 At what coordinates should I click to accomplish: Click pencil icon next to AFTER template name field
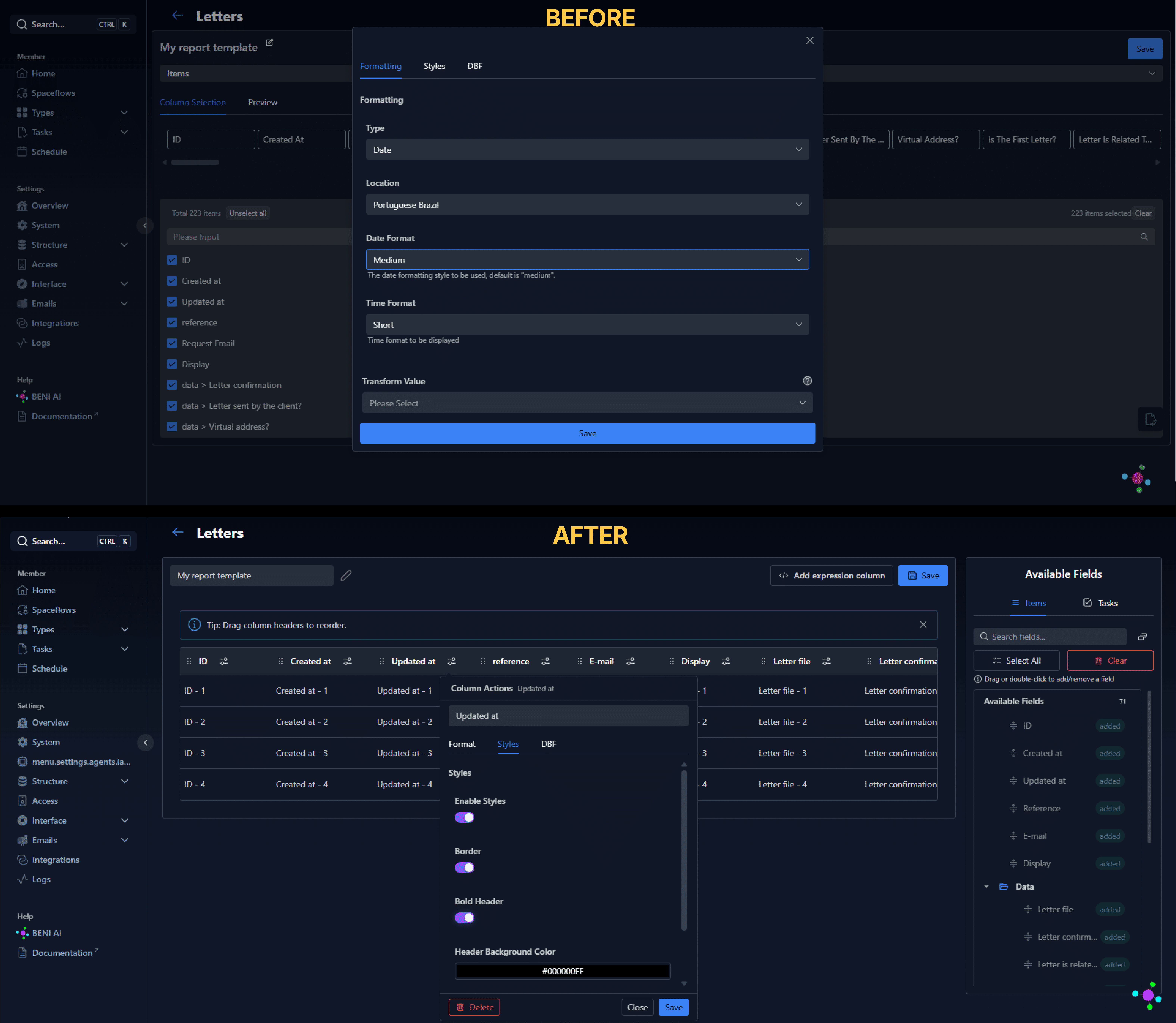click(346, 576)
